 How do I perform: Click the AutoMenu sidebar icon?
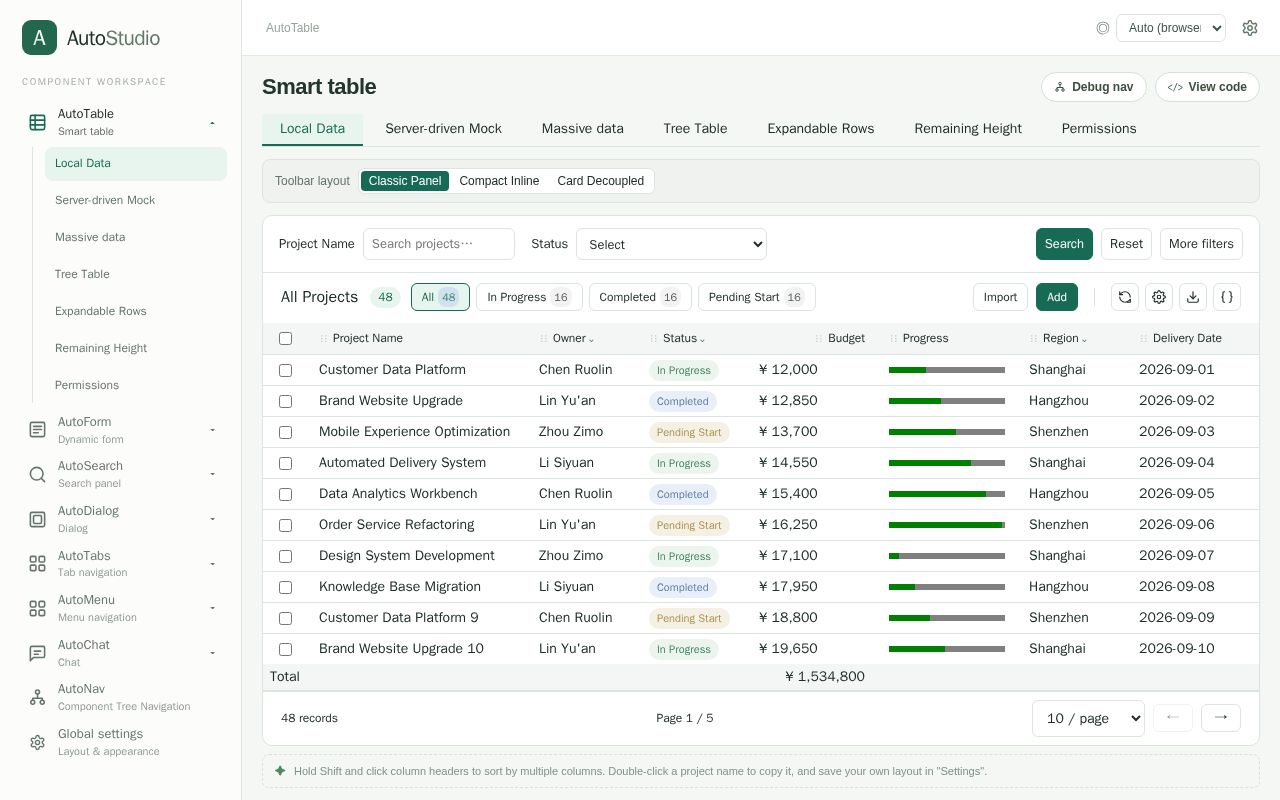[37, 608]
